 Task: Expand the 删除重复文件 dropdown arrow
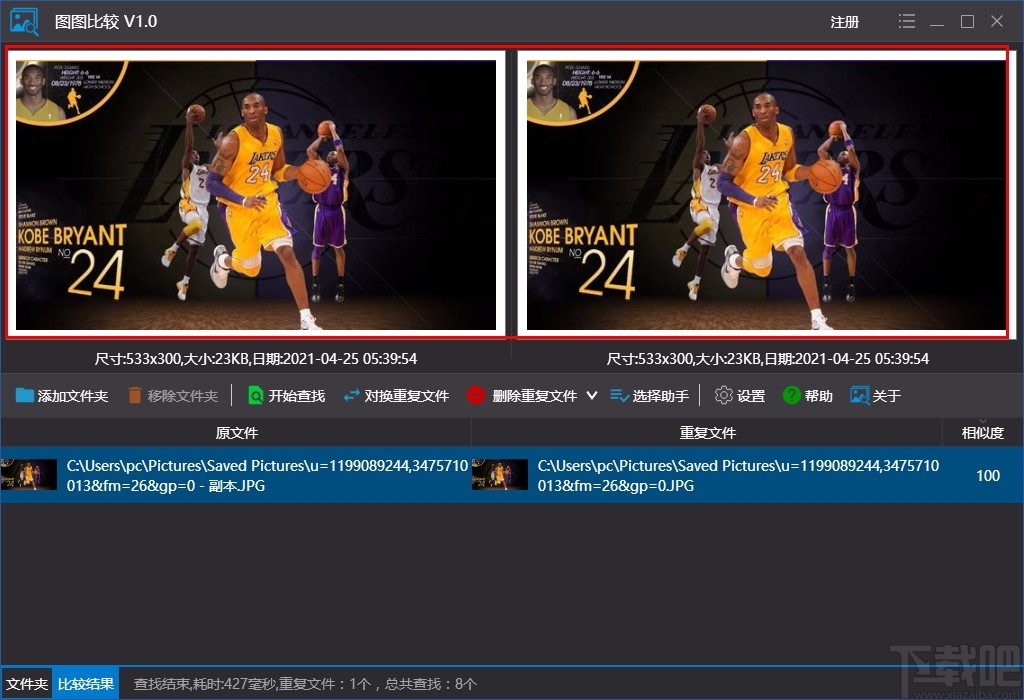(592, 396)
